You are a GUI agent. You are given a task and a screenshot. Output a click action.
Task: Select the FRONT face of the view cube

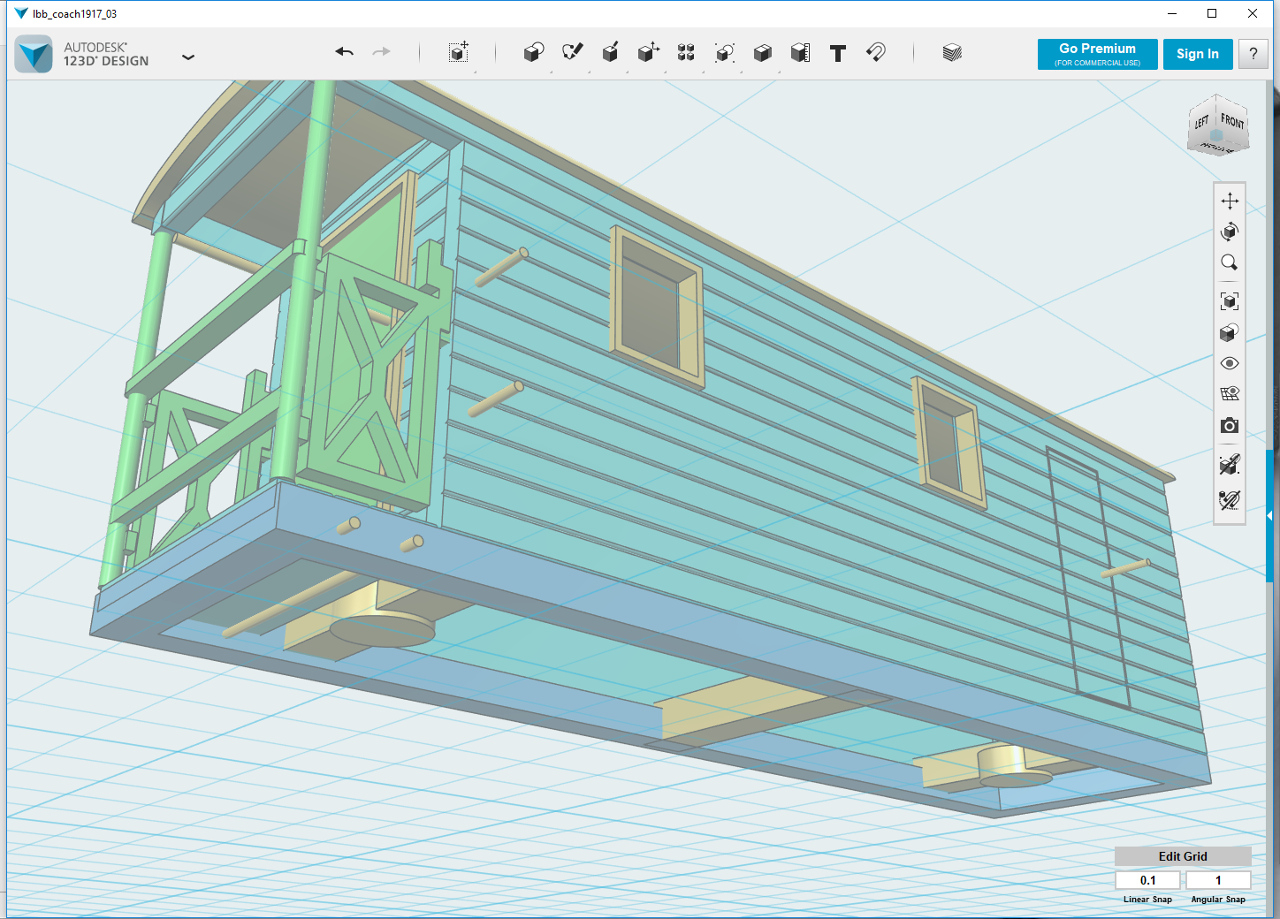coord(1232,123)
